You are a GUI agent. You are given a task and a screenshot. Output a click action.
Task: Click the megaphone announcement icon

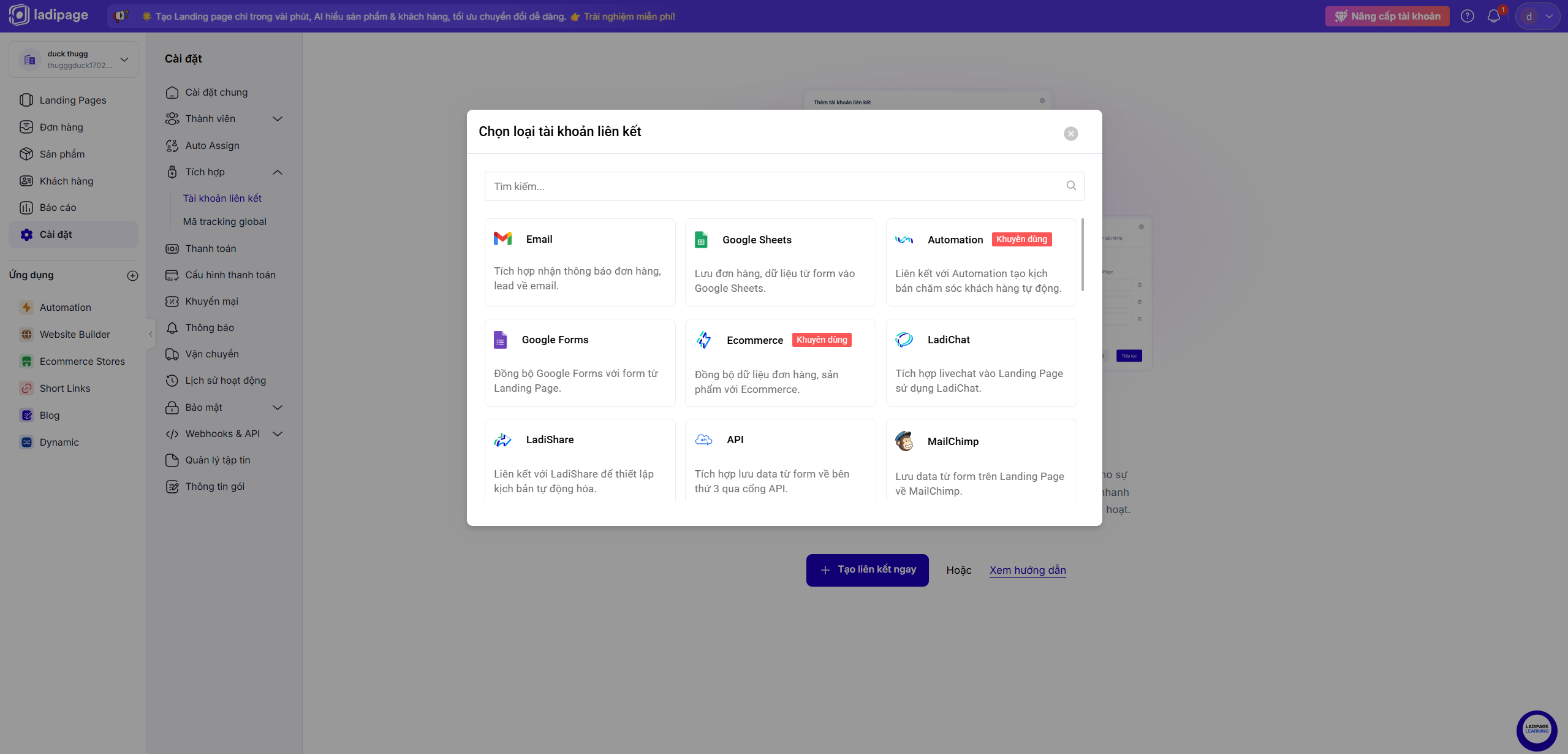(x=121, y=16)
